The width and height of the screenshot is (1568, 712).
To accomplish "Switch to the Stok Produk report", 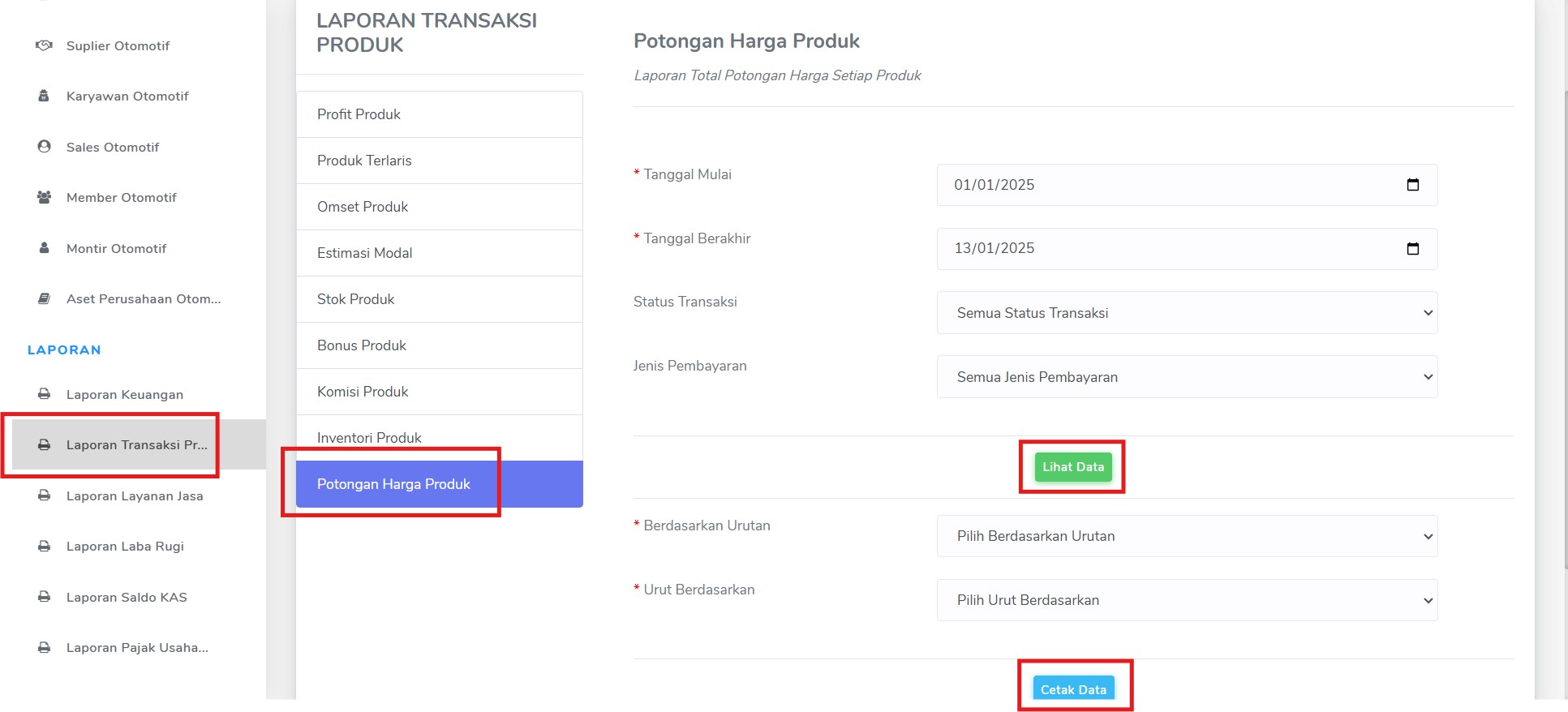I will point(440,299).
